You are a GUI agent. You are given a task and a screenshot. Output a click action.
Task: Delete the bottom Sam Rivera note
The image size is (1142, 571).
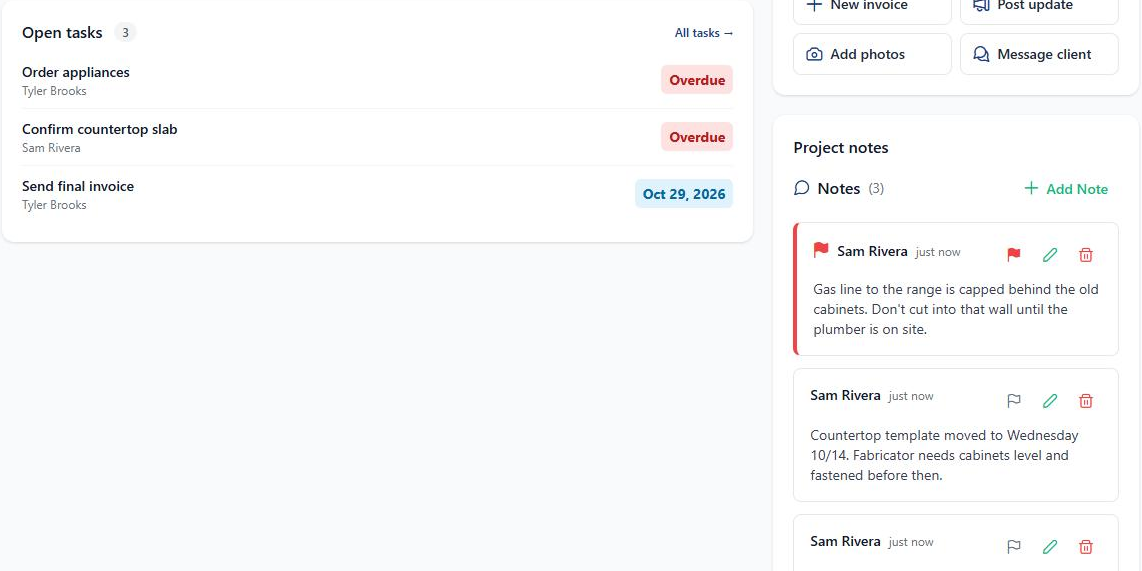[x=1086, y=546]
